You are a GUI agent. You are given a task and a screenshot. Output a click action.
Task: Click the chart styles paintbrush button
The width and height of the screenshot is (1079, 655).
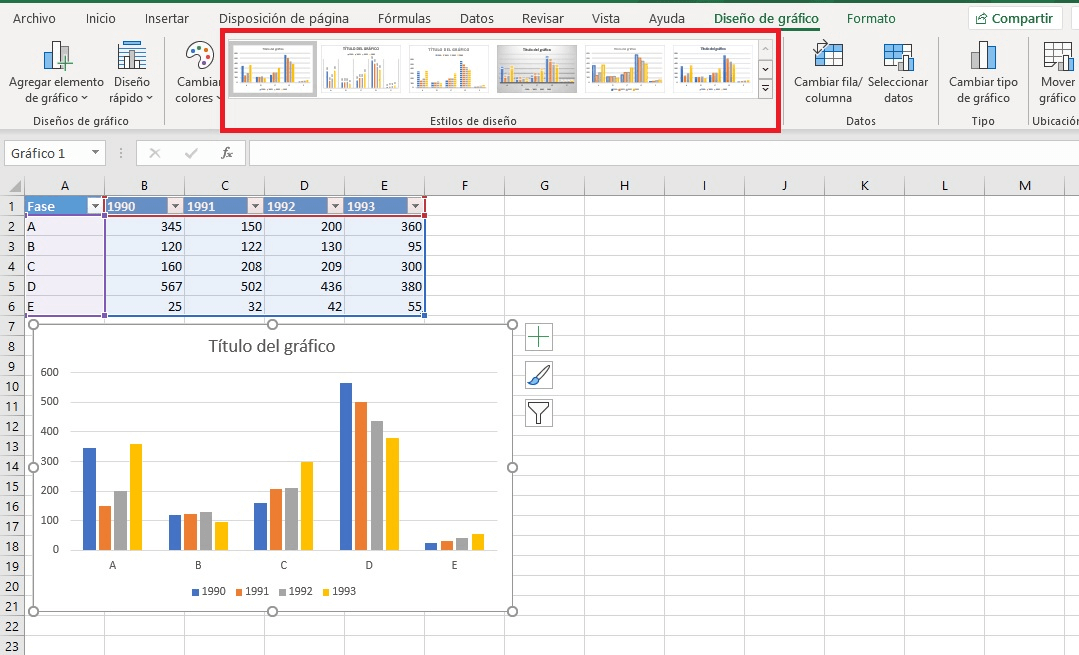coord(539,375)
